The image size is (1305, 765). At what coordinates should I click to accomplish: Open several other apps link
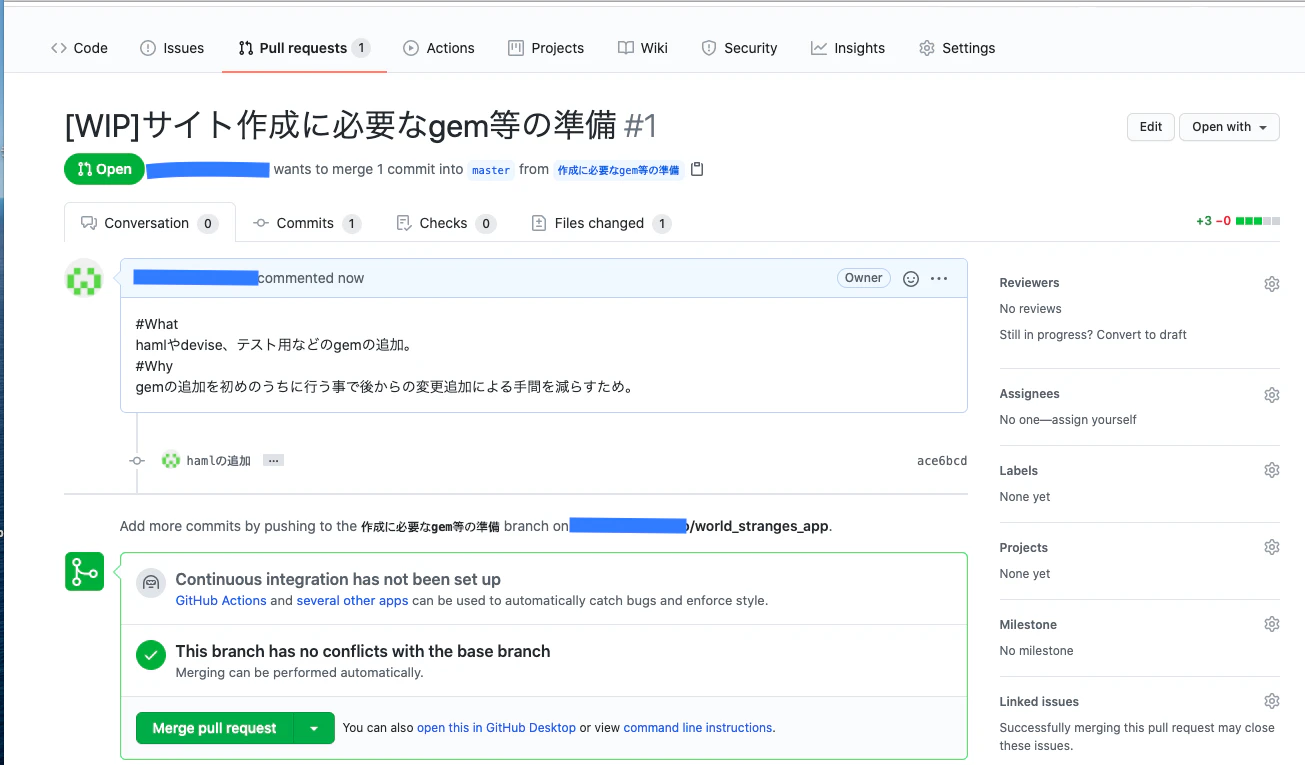click(352, 601)
